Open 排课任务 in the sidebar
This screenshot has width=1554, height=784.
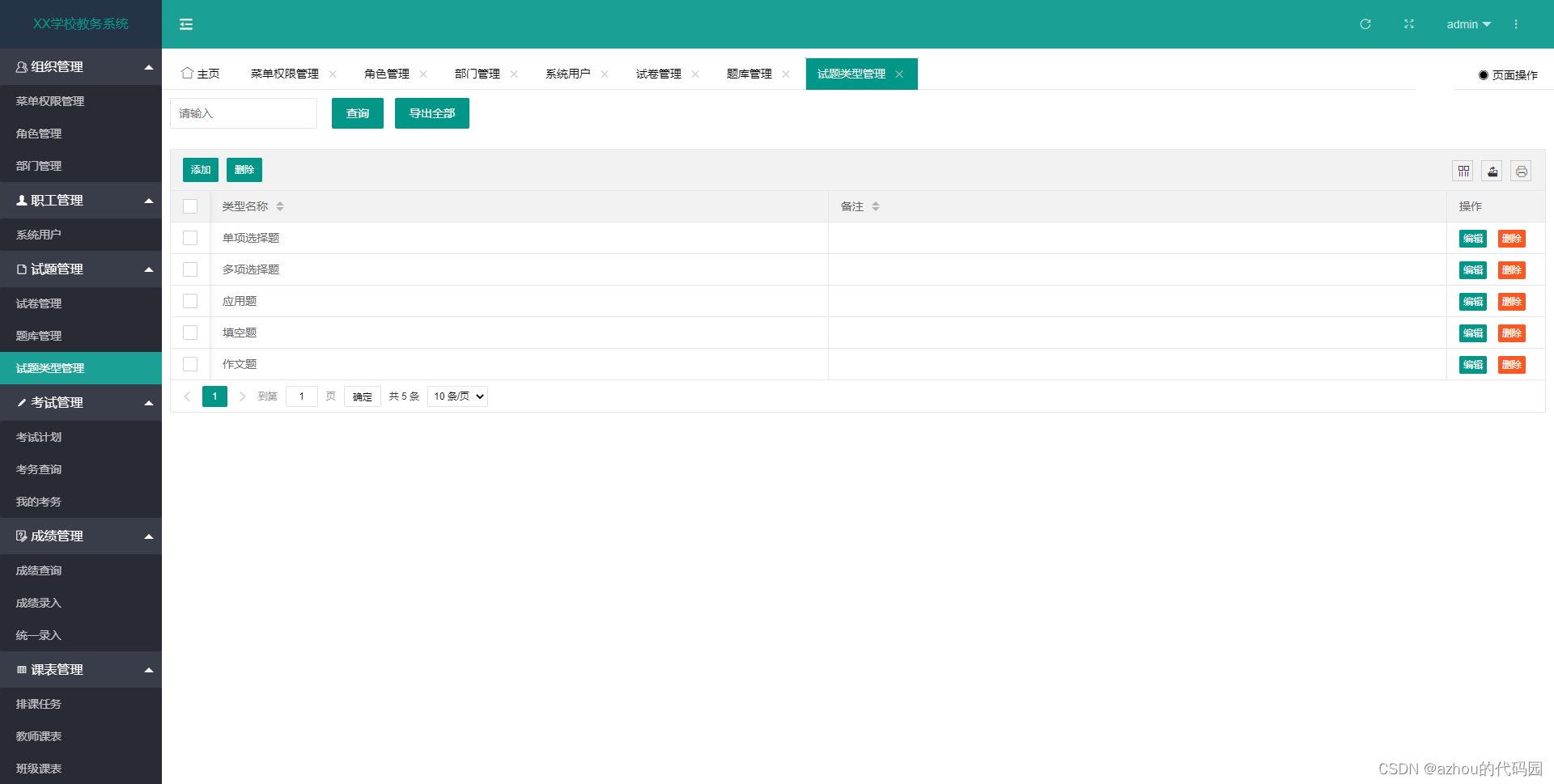pyautogui.click(x=81, y=704)
